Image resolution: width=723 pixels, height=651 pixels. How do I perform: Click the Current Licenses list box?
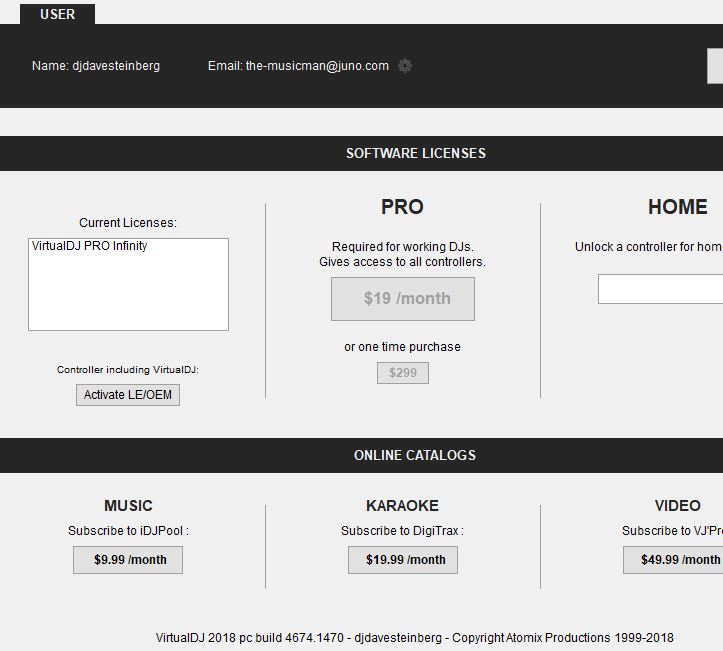click(128, 284)
